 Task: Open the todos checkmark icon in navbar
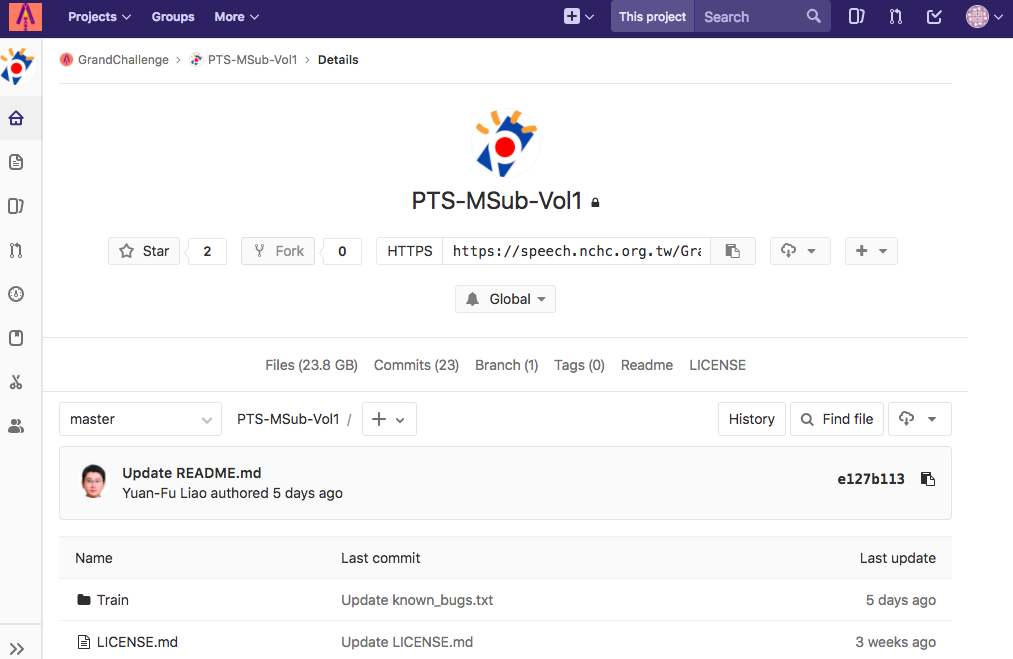click(x=934, y=16)
